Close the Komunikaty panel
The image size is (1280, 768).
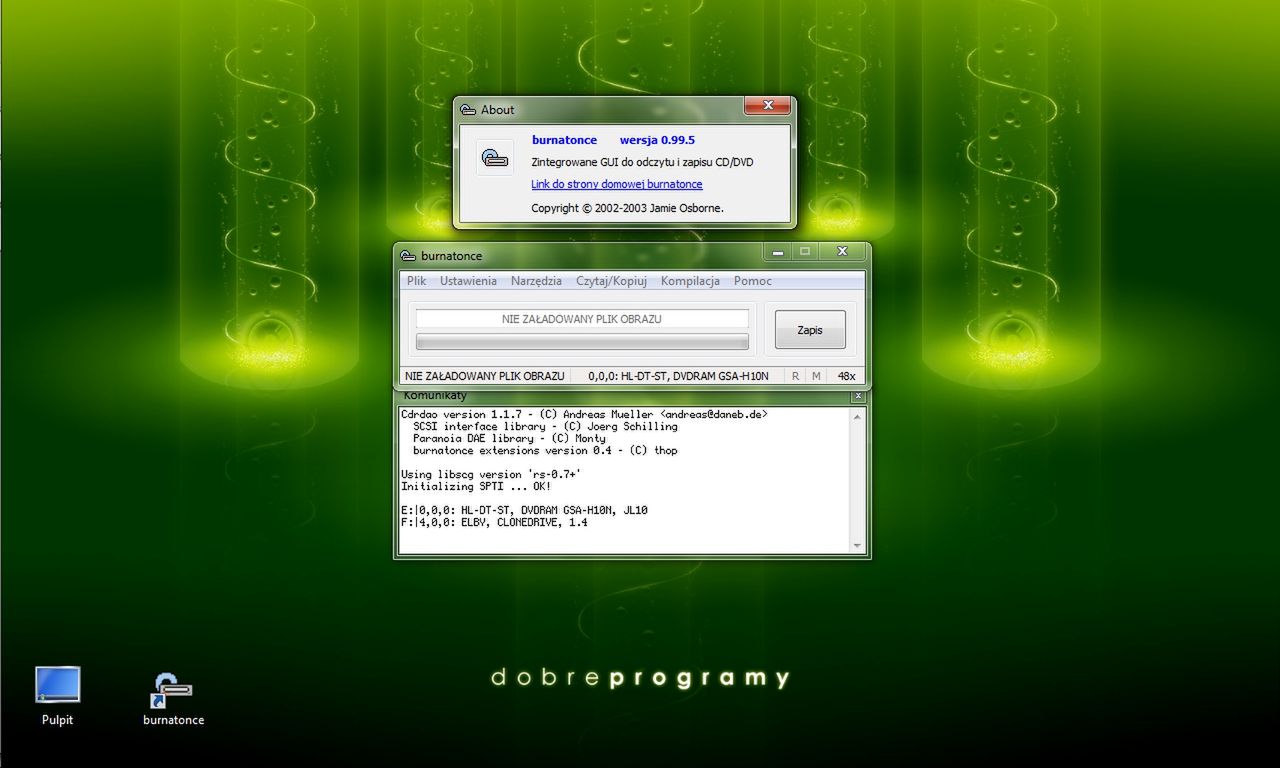click(857, 396)
